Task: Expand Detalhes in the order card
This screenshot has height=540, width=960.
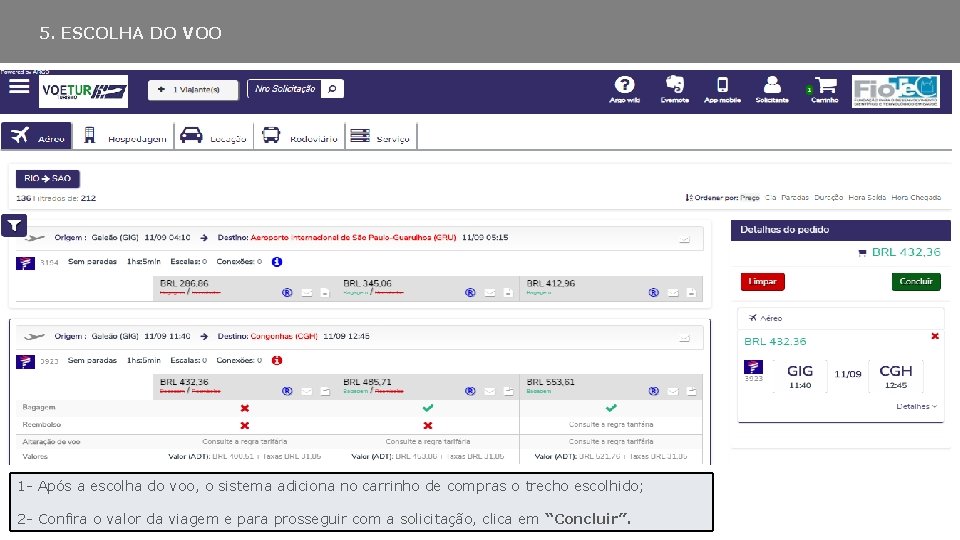Action: (x=916, y=406)
